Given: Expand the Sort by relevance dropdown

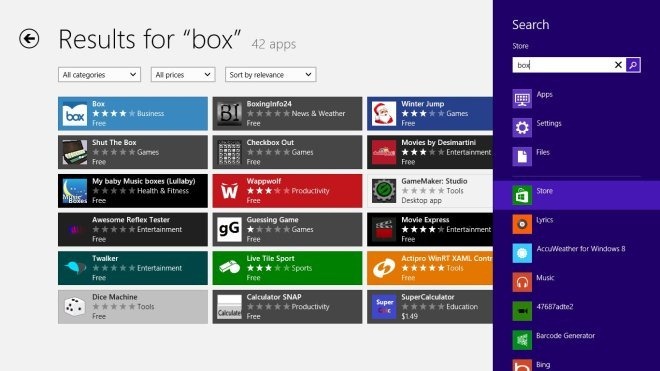Looking at the screenshot, I should click(x=271, y=75).
